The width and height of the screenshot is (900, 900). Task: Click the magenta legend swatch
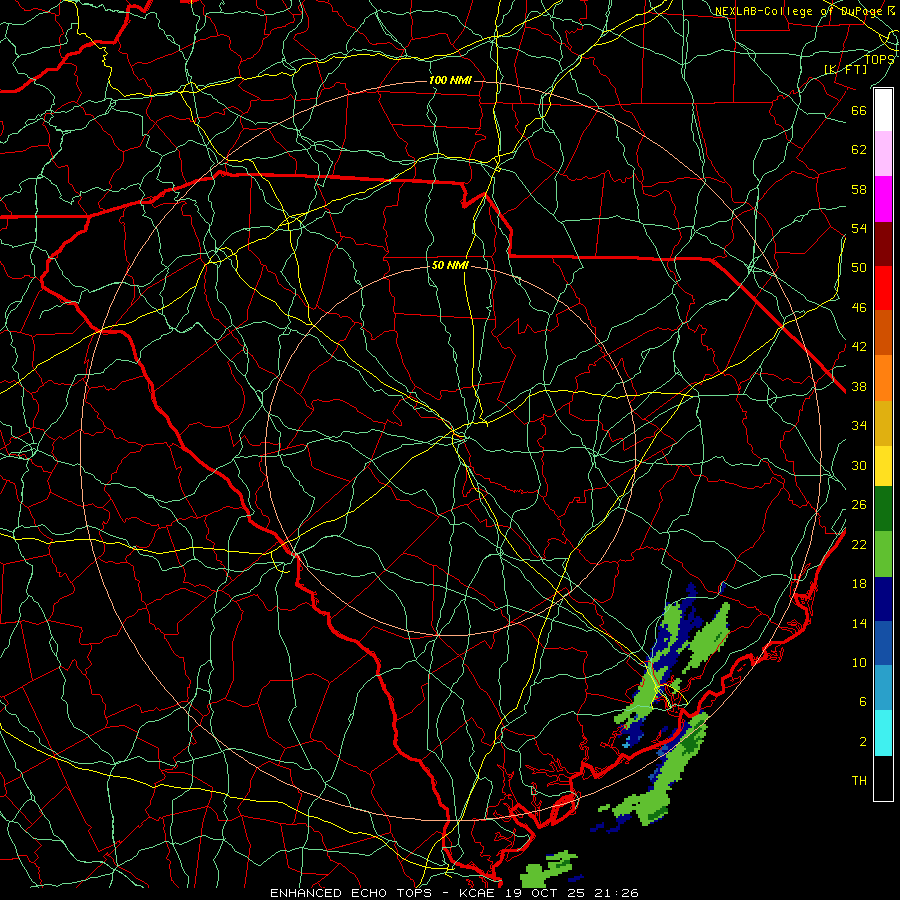tap(883, 199)
